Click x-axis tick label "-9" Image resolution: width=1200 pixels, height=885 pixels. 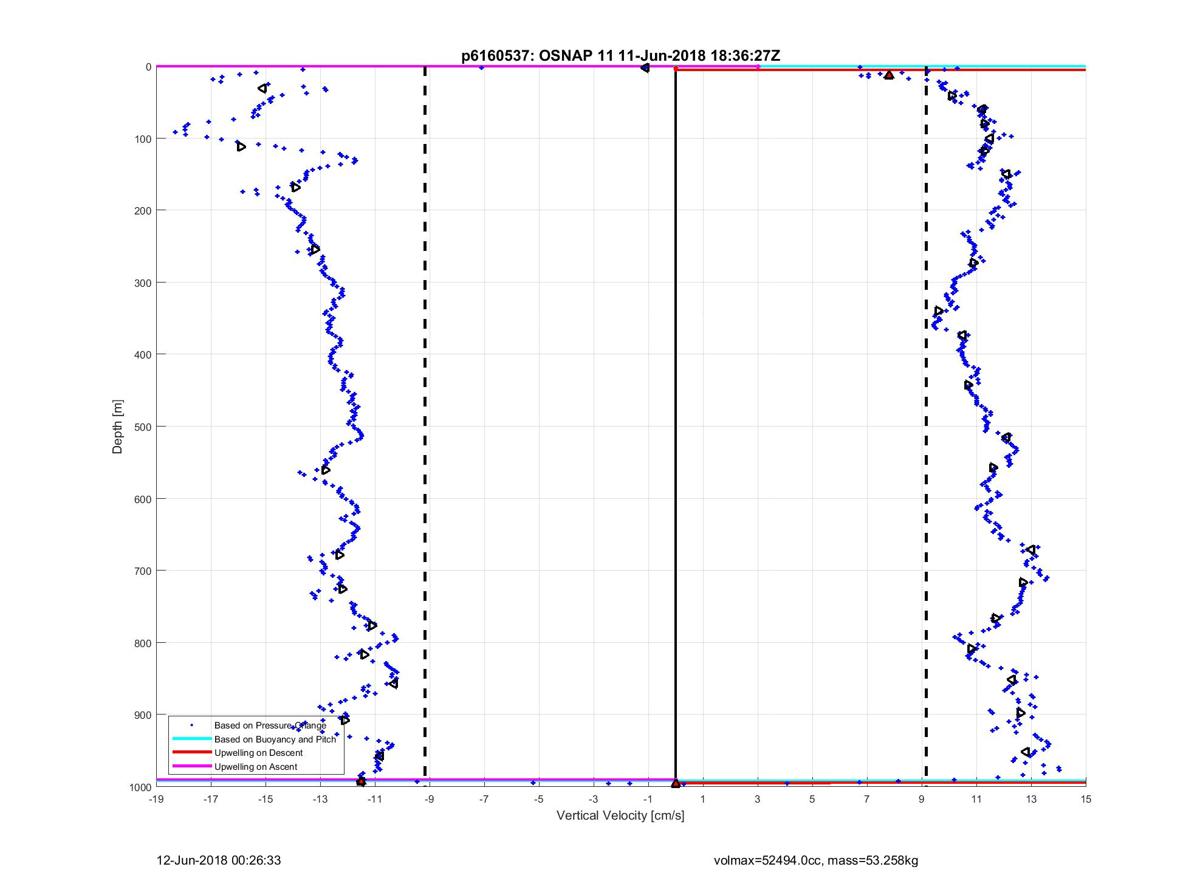pyautogui.click(x=429, y=799)
